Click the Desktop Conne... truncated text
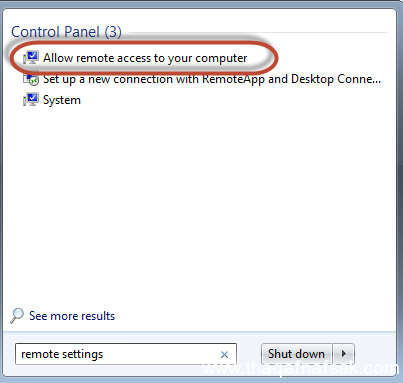The image size is (403, 383). pos(336,79)
